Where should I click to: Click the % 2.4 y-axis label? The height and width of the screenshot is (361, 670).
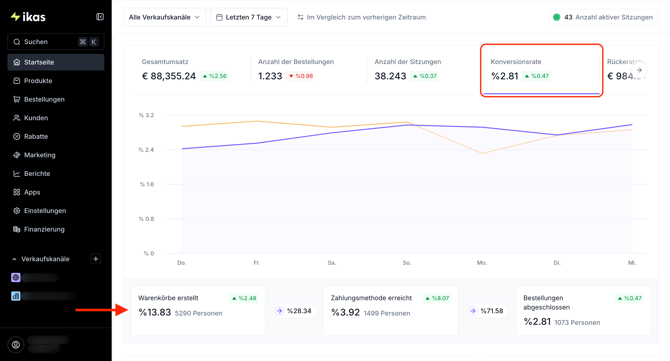[146, 150]
